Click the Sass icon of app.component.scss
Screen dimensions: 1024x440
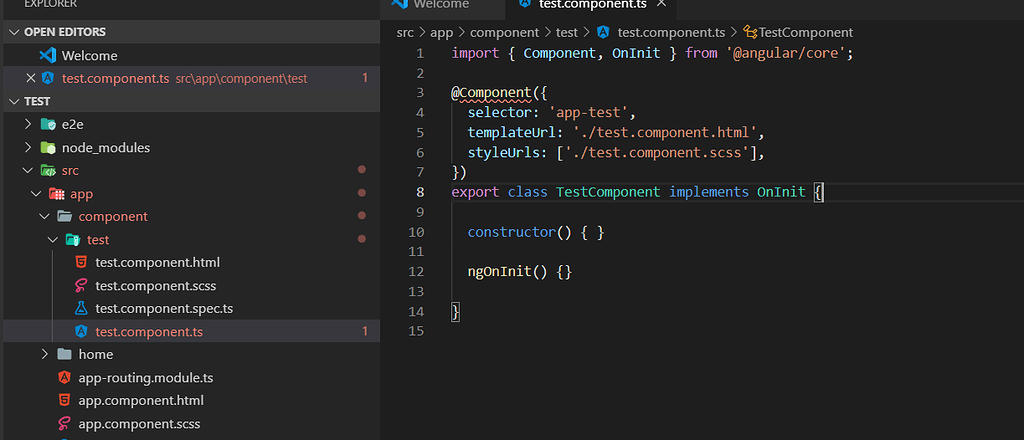[64, 424]
